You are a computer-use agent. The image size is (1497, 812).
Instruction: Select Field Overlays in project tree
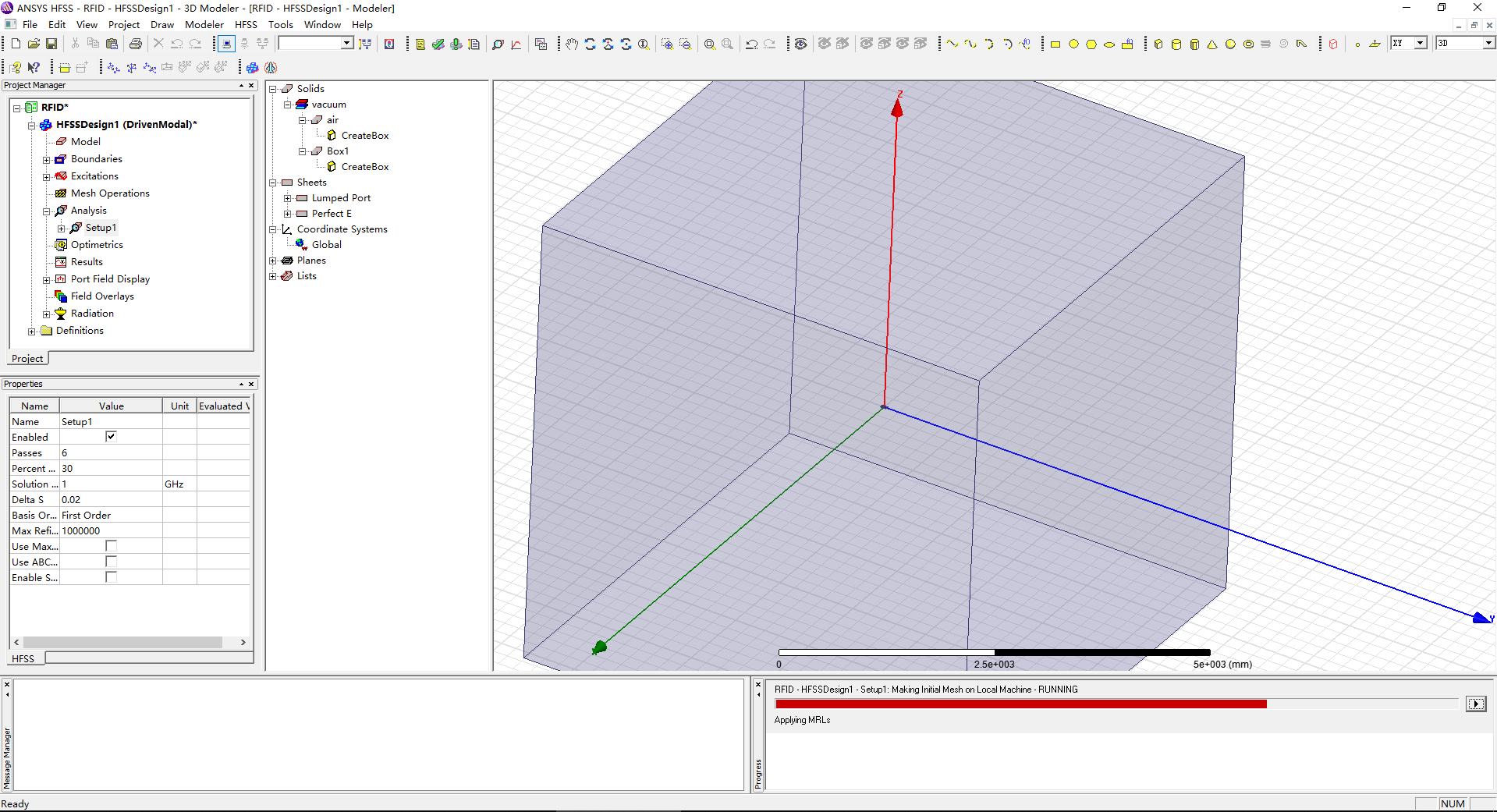click(102, 296)
